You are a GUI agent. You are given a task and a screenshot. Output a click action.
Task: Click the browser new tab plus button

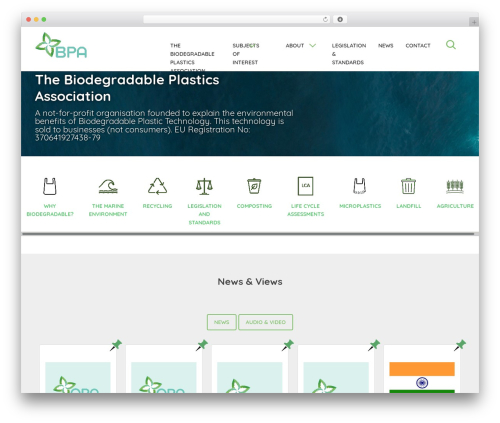pos(474,22)
